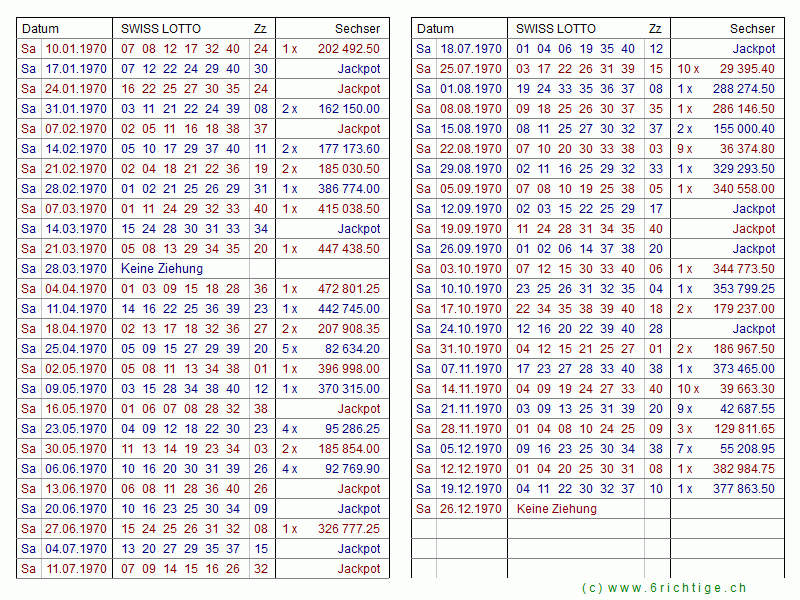Select the date 10.01.1970
Screen dimensions: 800x600
(x=75, y=49)
